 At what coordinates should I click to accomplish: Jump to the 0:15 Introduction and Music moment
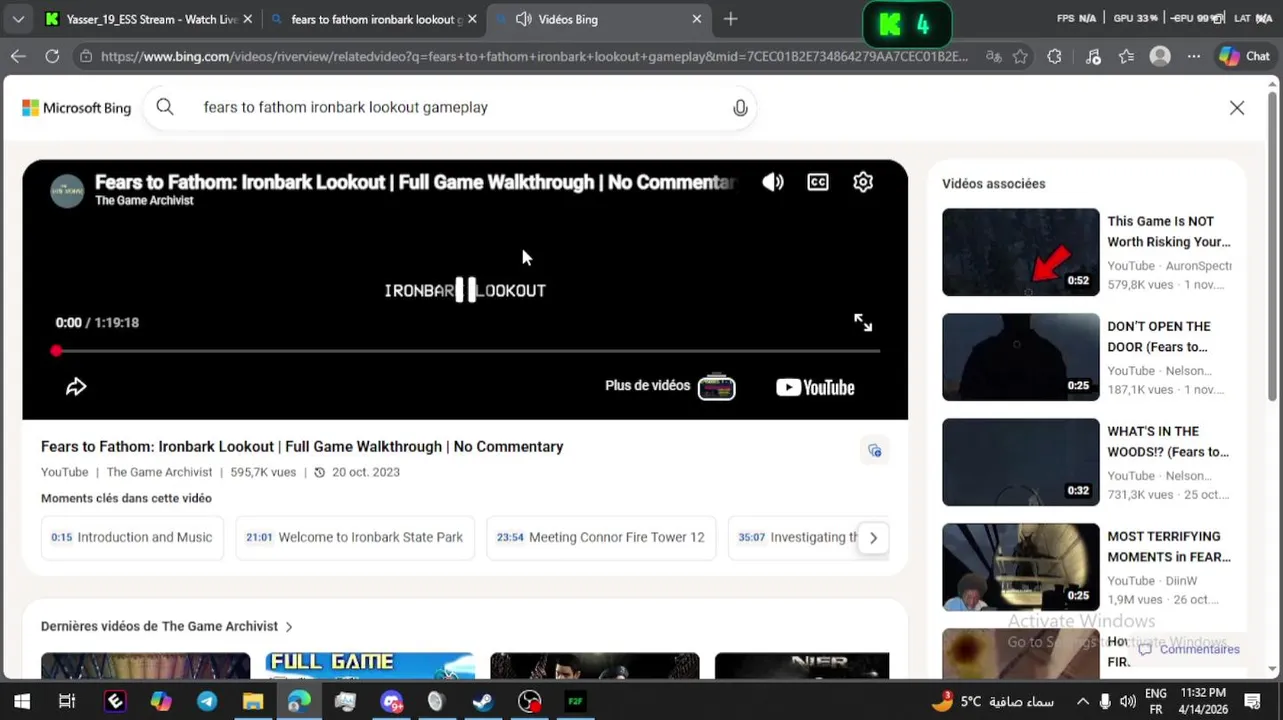click(132, 537)
